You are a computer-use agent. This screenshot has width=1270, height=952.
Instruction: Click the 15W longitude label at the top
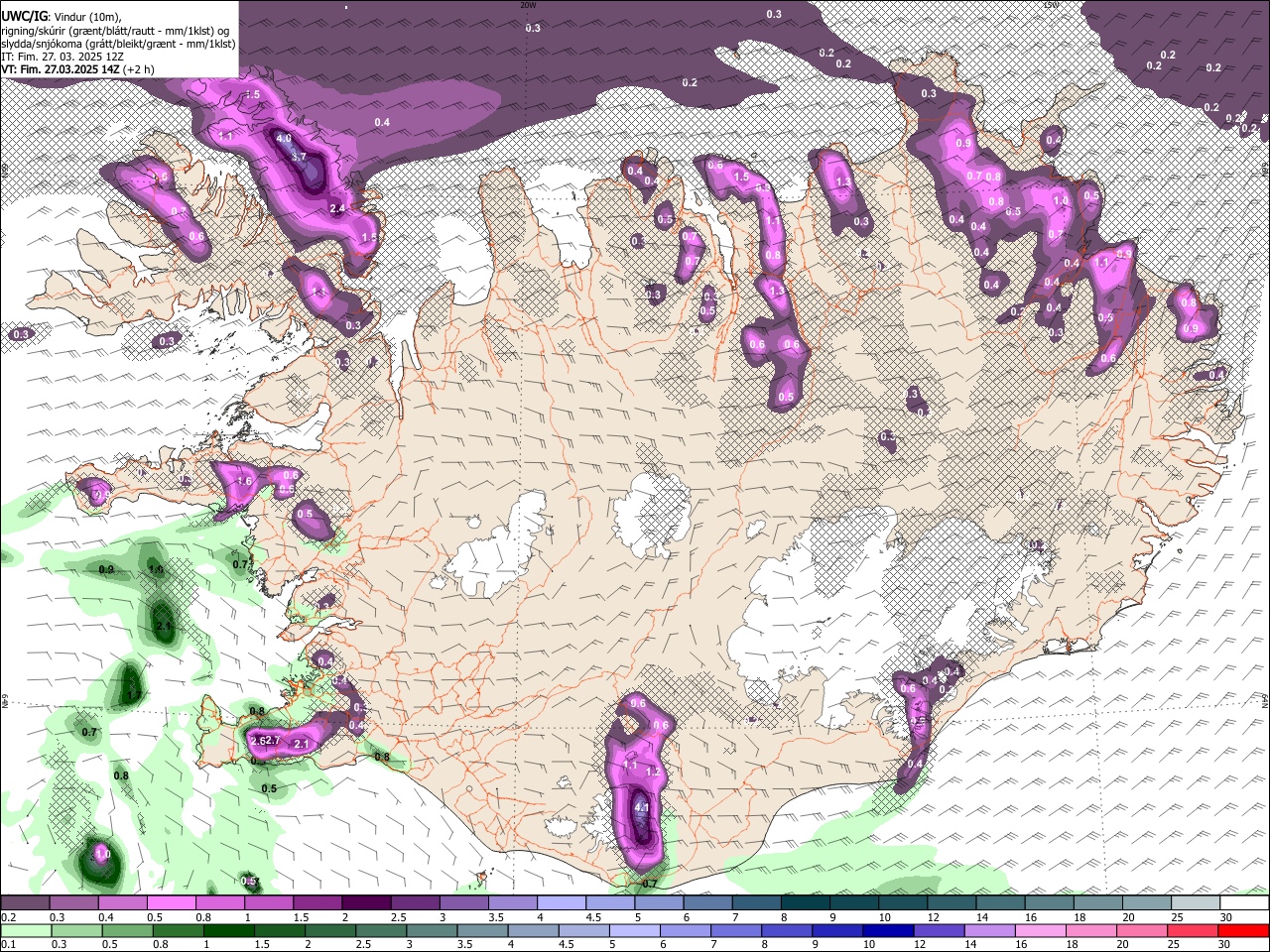point(1051,5)
